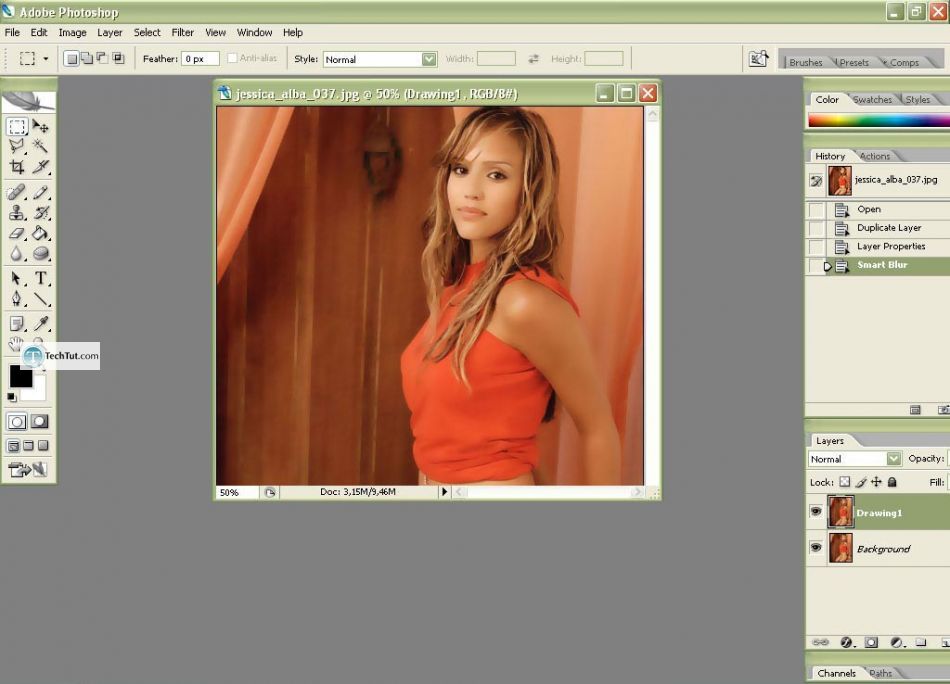The image size is (950, 684).
Task: Select the Magic Wand tool
Action: tap(41, 146)
